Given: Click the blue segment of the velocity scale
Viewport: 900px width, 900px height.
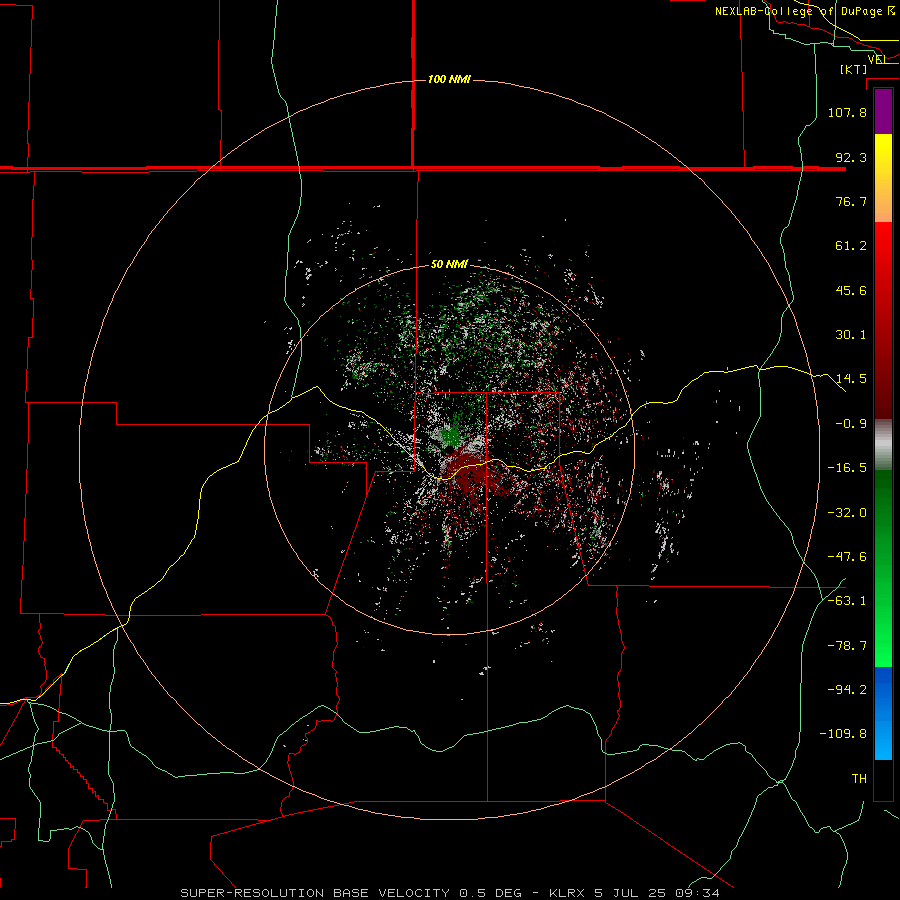Looking at the screenshot, I should 883,713.
